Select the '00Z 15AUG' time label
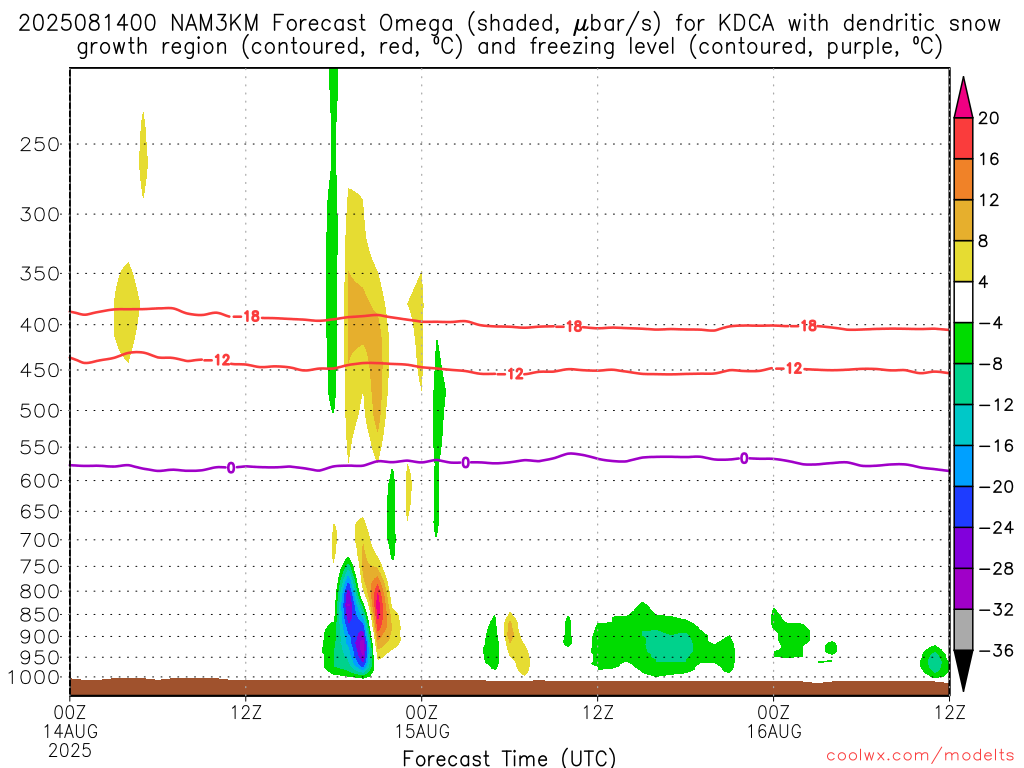This screenshot has width=1024, height=768. coord(422,721)
